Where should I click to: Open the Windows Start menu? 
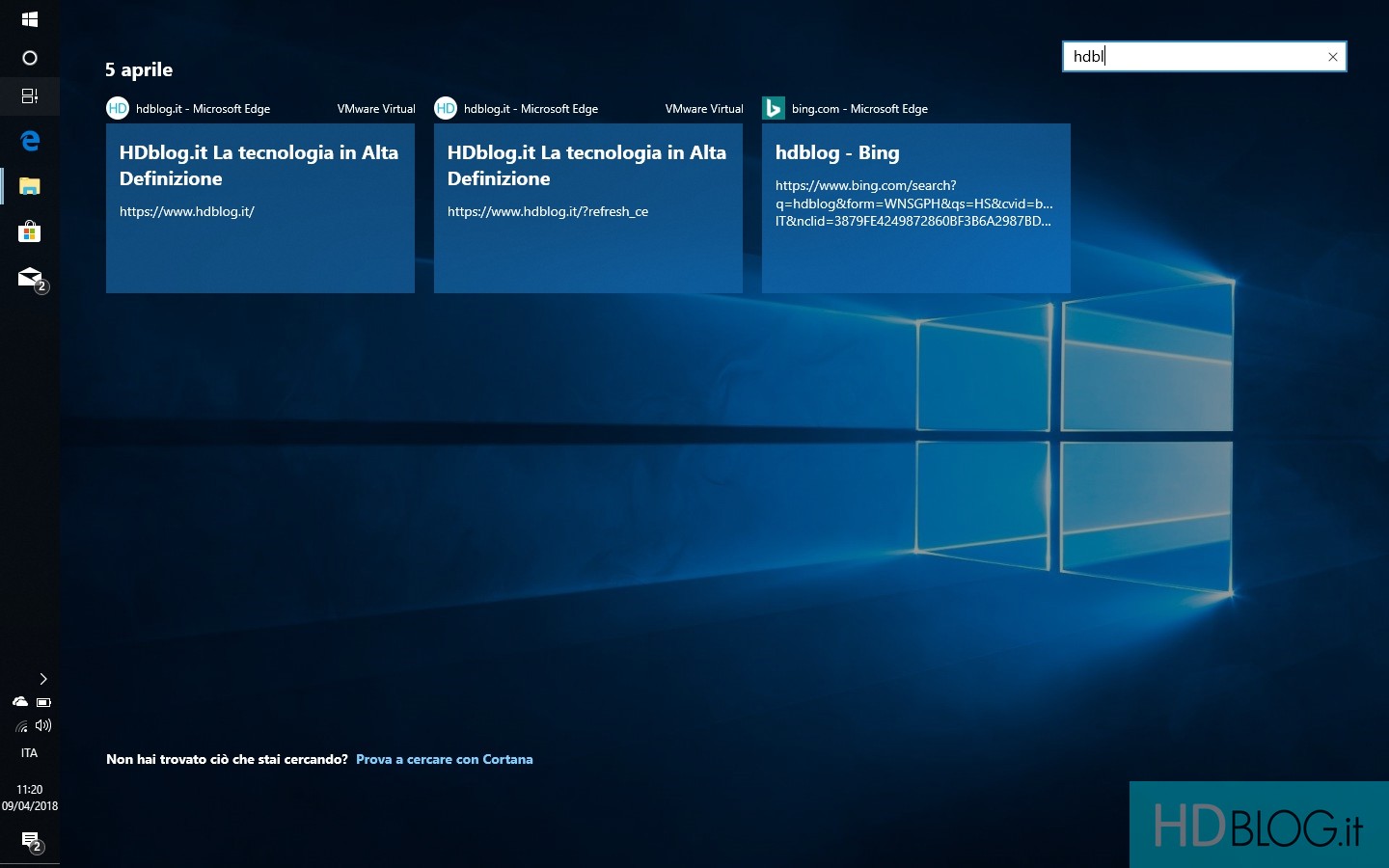[29, 19]
